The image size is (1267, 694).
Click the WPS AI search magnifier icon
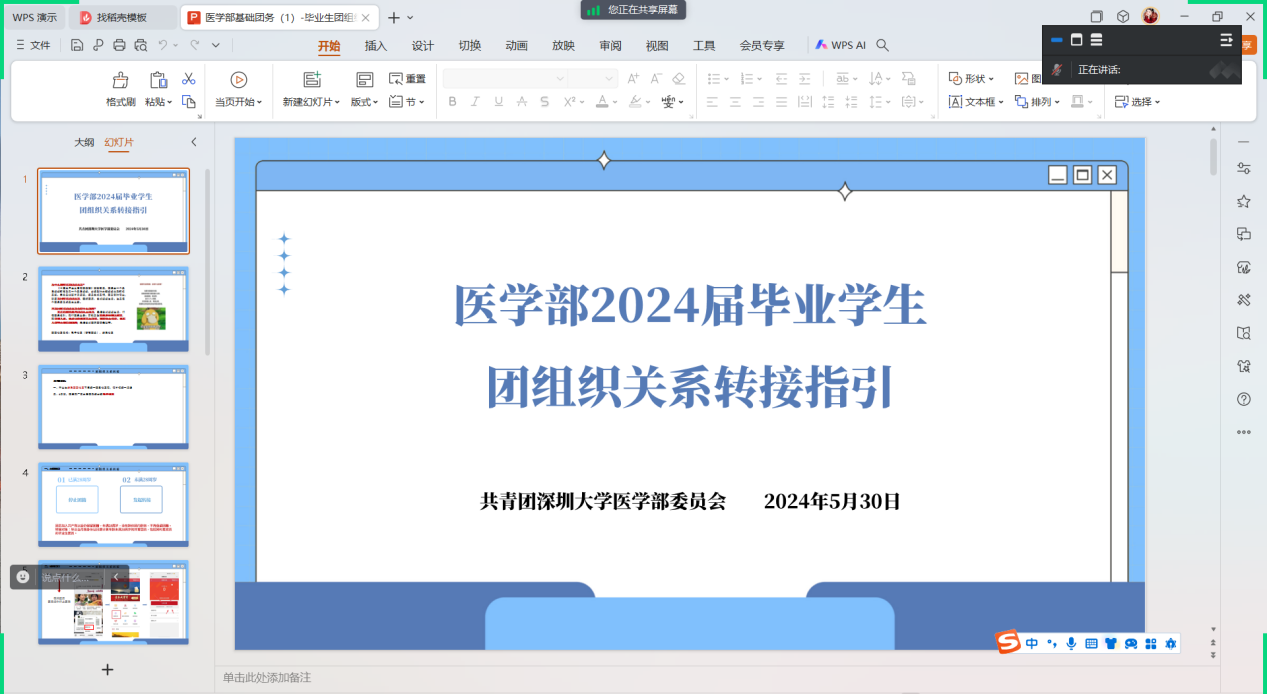882,45
